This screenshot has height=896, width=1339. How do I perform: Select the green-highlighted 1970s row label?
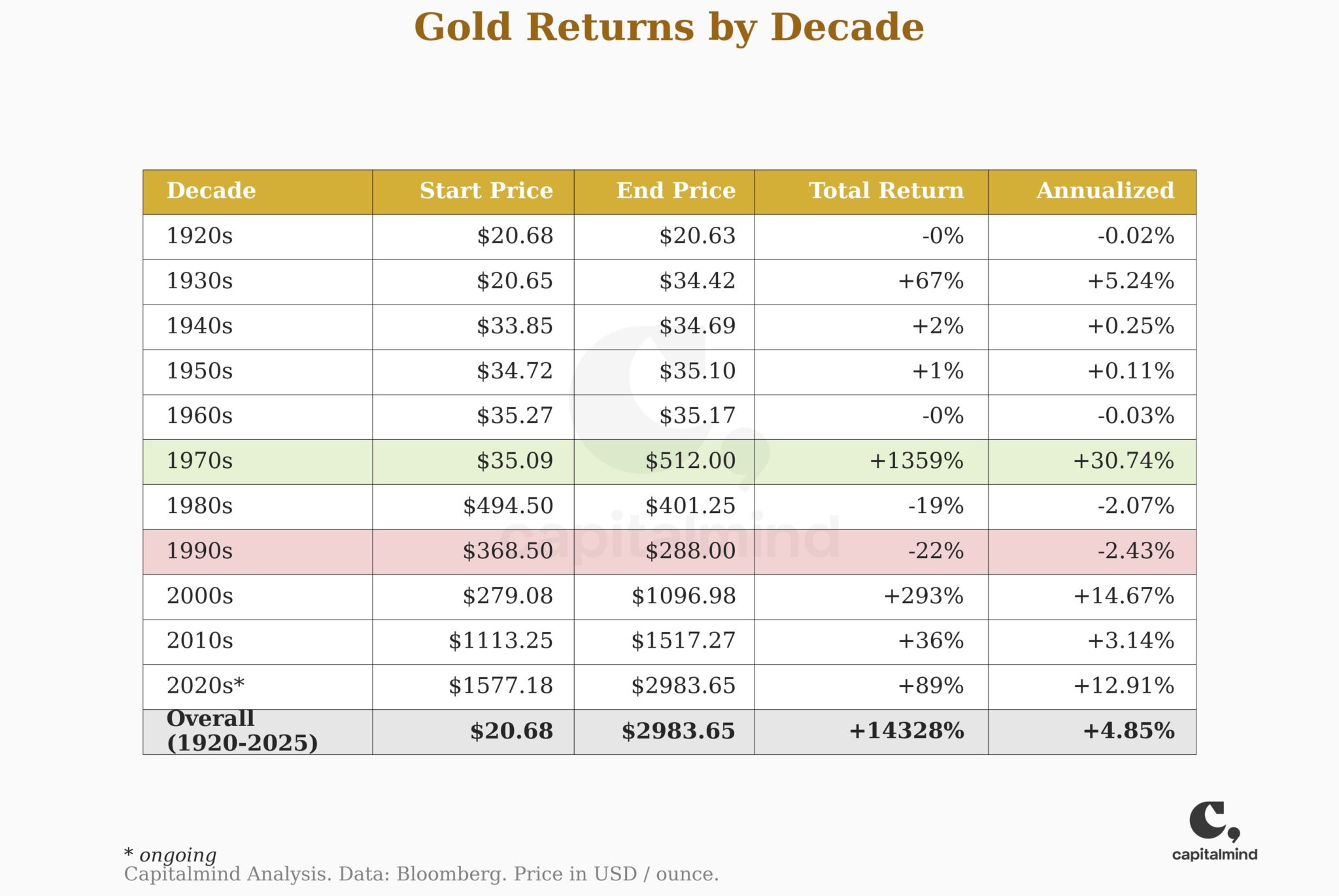coord(199,461)
